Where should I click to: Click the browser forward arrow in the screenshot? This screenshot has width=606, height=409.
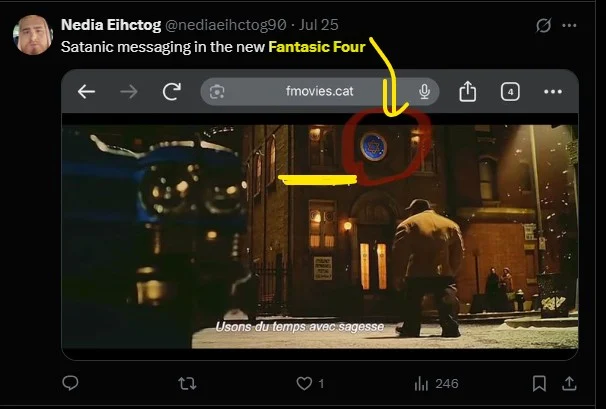[x=129, y=92]
